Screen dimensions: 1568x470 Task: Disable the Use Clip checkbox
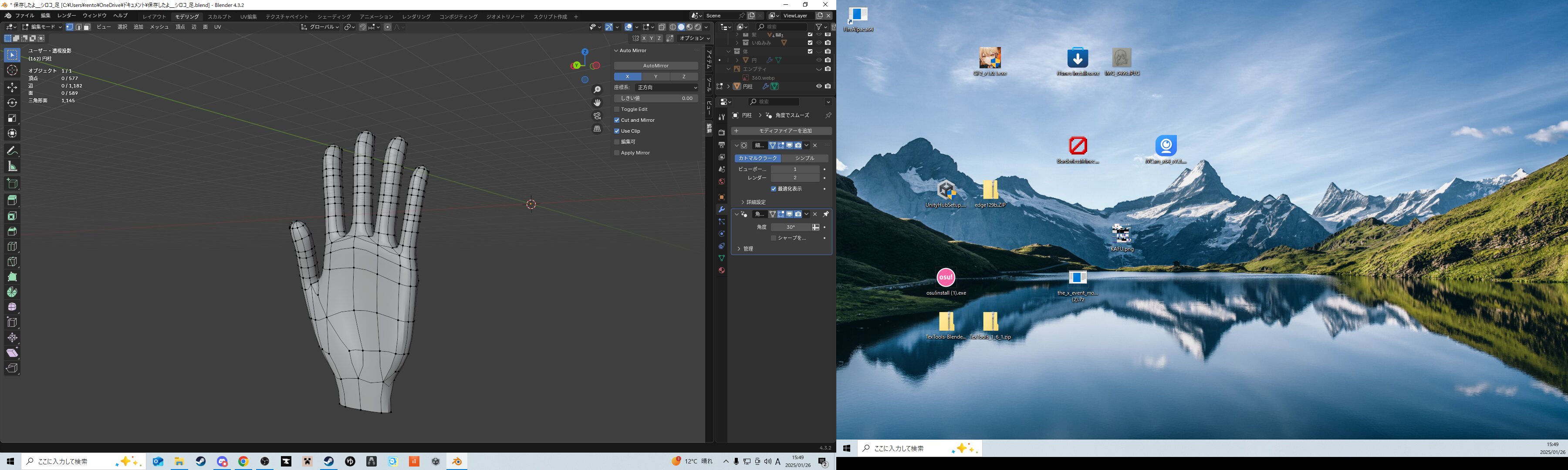pos(617,131)
